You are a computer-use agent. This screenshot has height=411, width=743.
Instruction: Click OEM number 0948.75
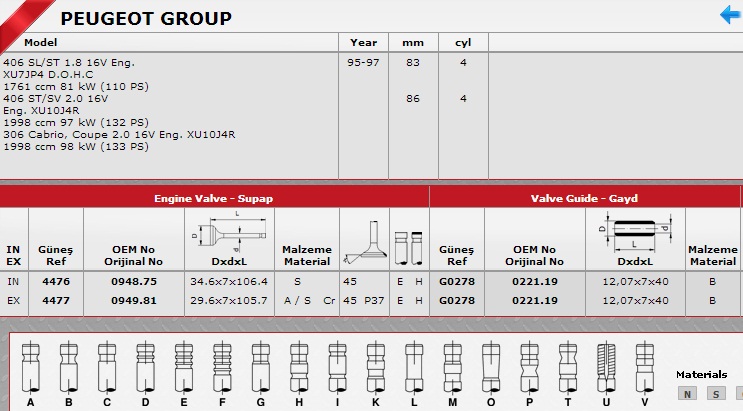coord(133,282)
